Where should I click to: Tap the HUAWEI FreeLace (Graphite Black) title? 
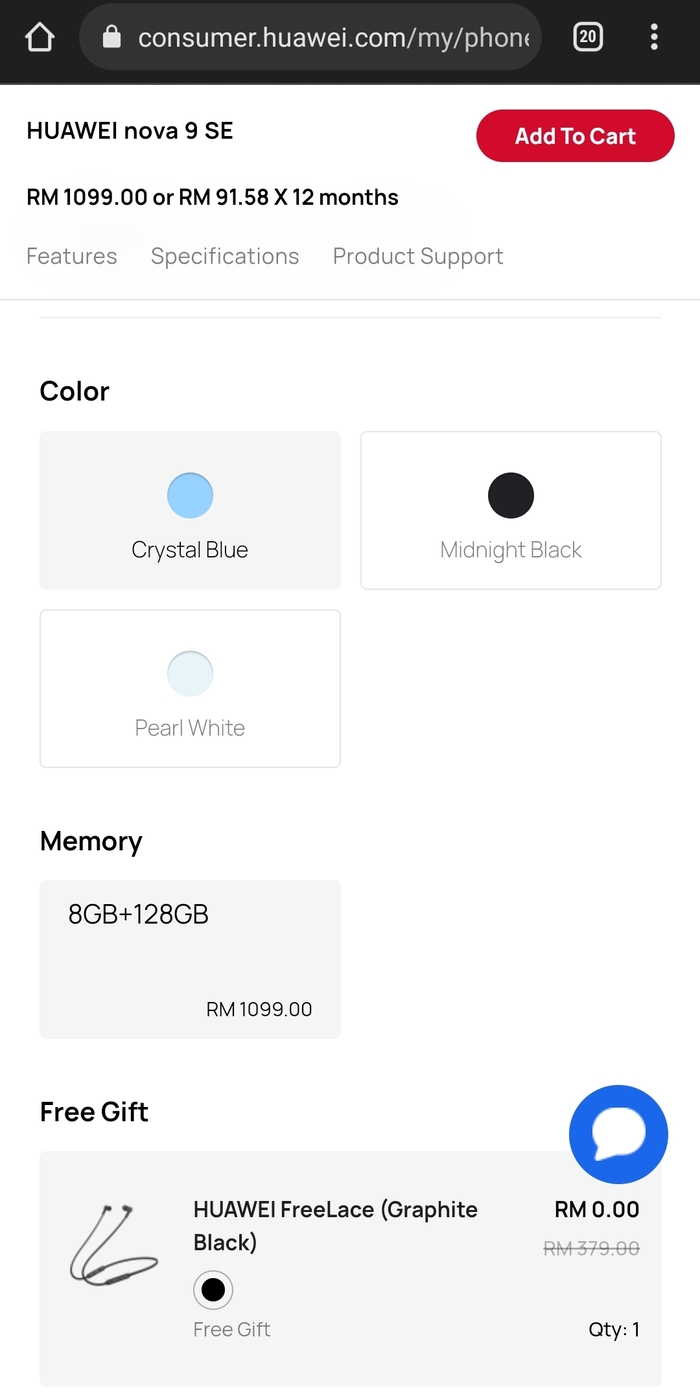pyautogui.click(x=335, y=1225)
